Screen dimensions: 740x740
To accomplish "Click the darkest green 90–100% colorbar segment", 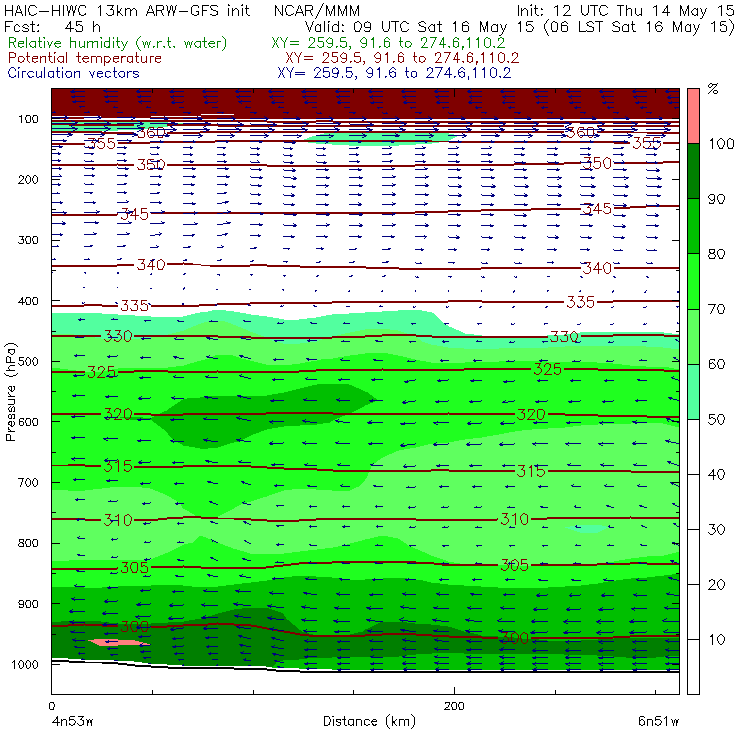I will point(693,171).
